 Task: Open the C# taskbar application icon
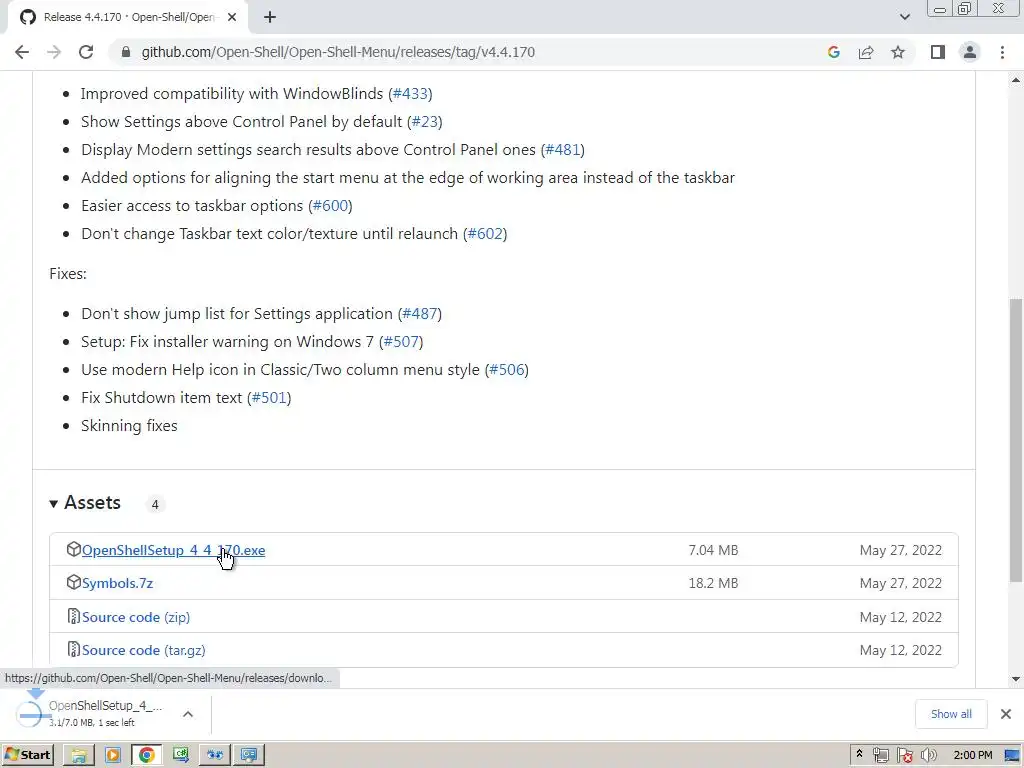point(181,755)
